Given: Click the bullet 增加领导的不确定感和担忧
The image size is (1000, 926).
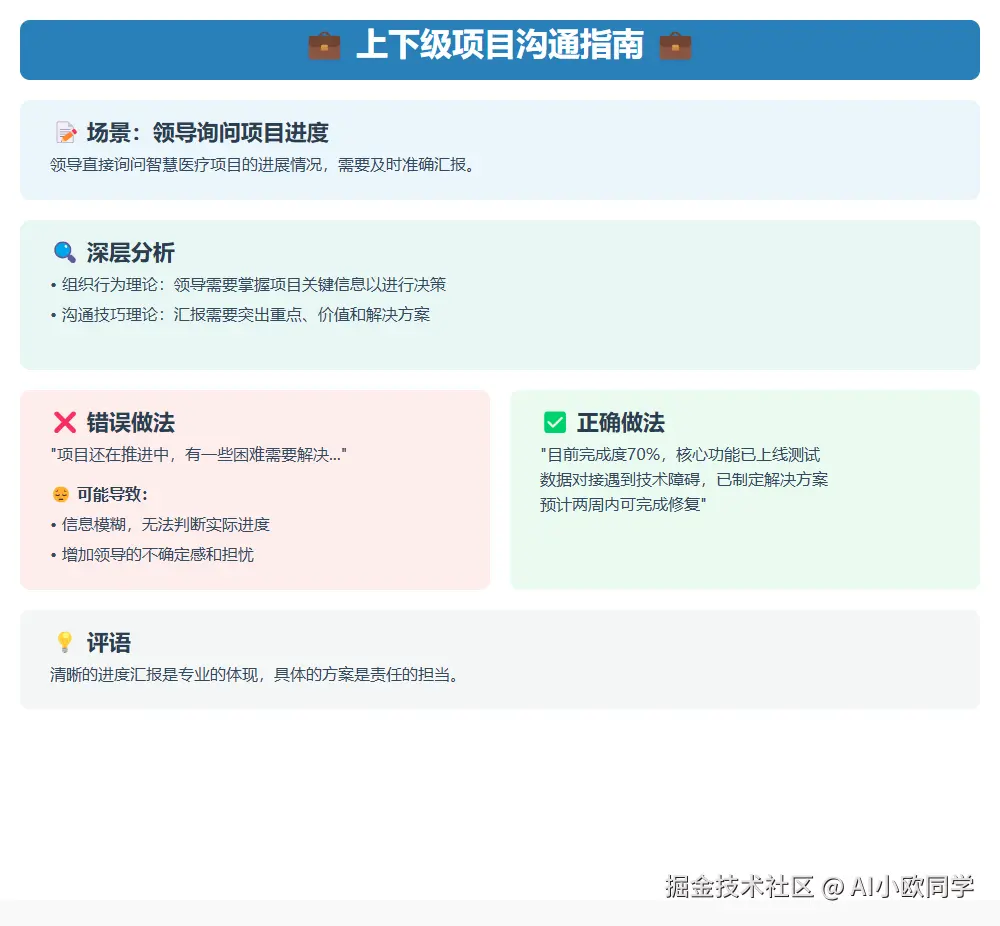Looking at the screenshot, I should tap(152, 554).
